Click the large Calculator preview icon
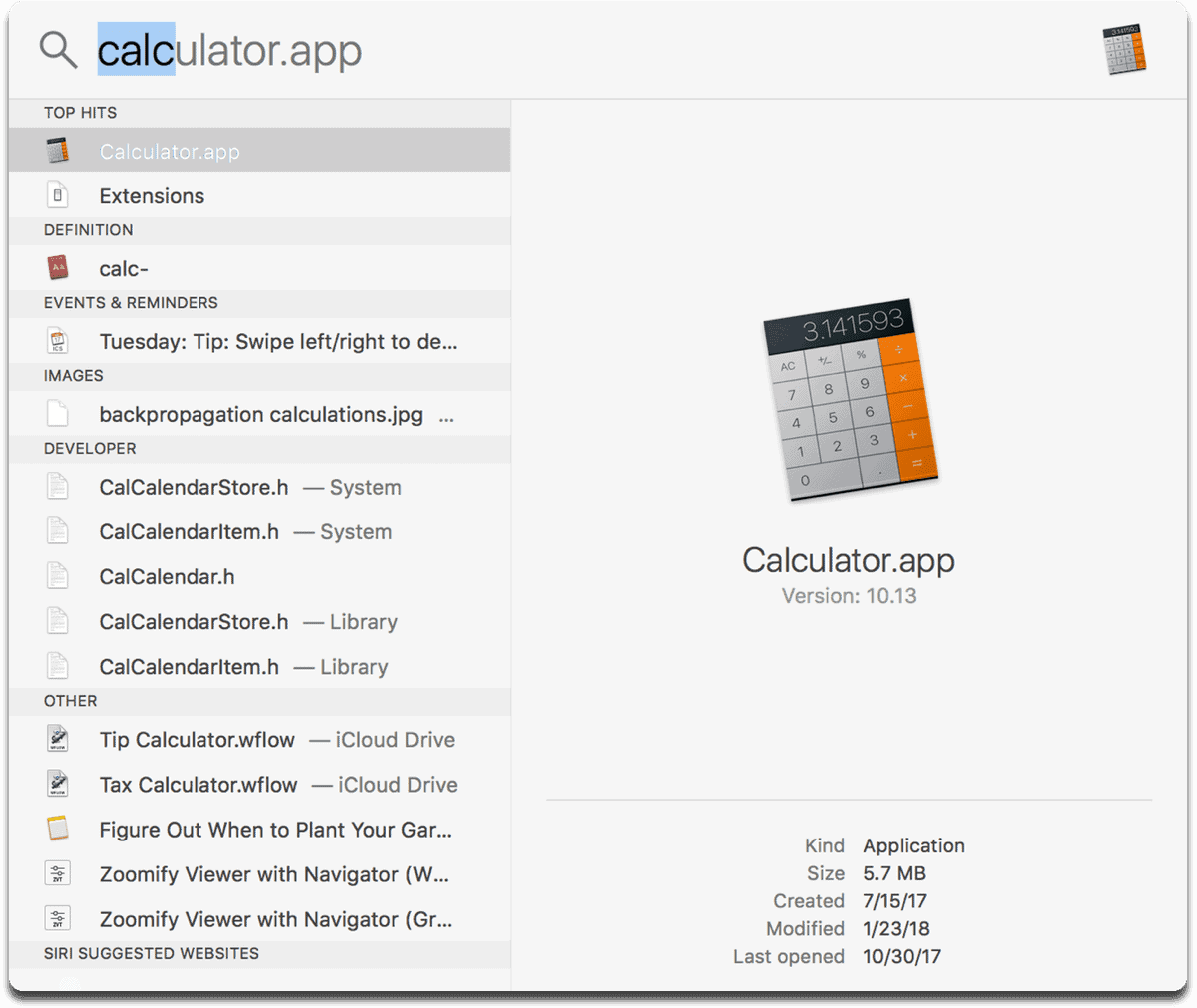This screenshot has width=1197, height=1008. click(850, 399)
